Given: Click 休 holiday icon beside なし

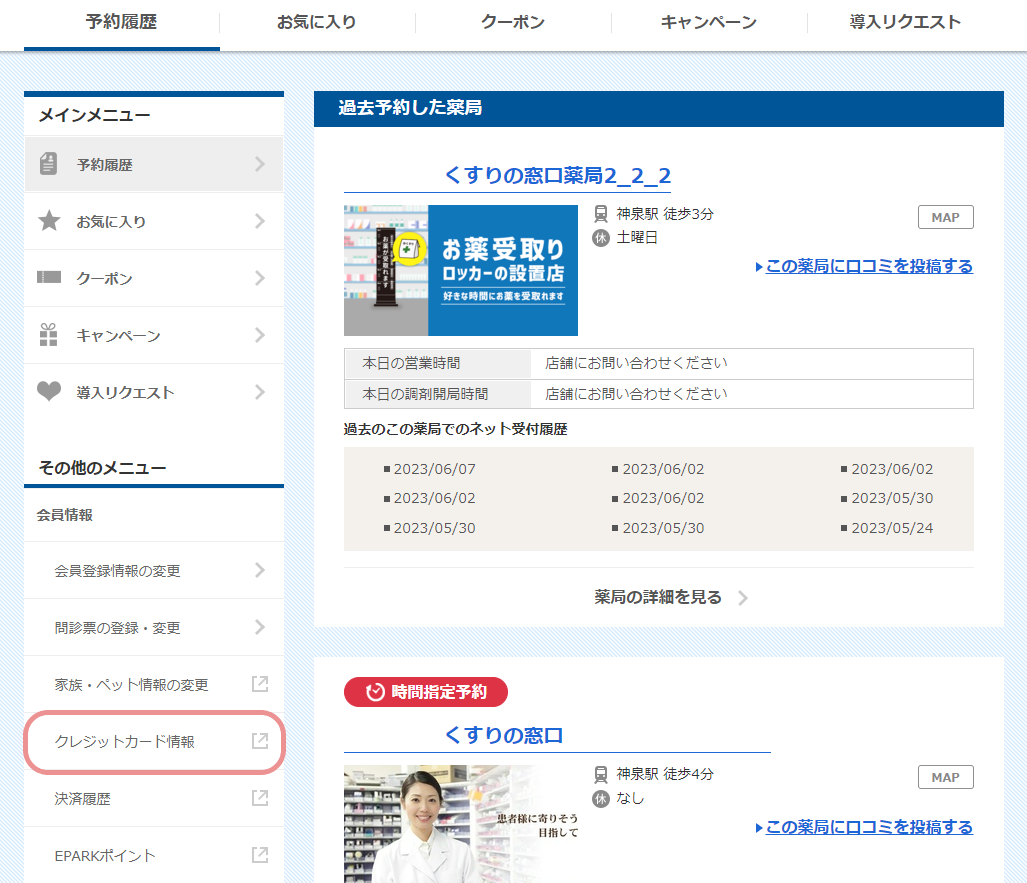Looking at the screenshot, I should 601,798.
